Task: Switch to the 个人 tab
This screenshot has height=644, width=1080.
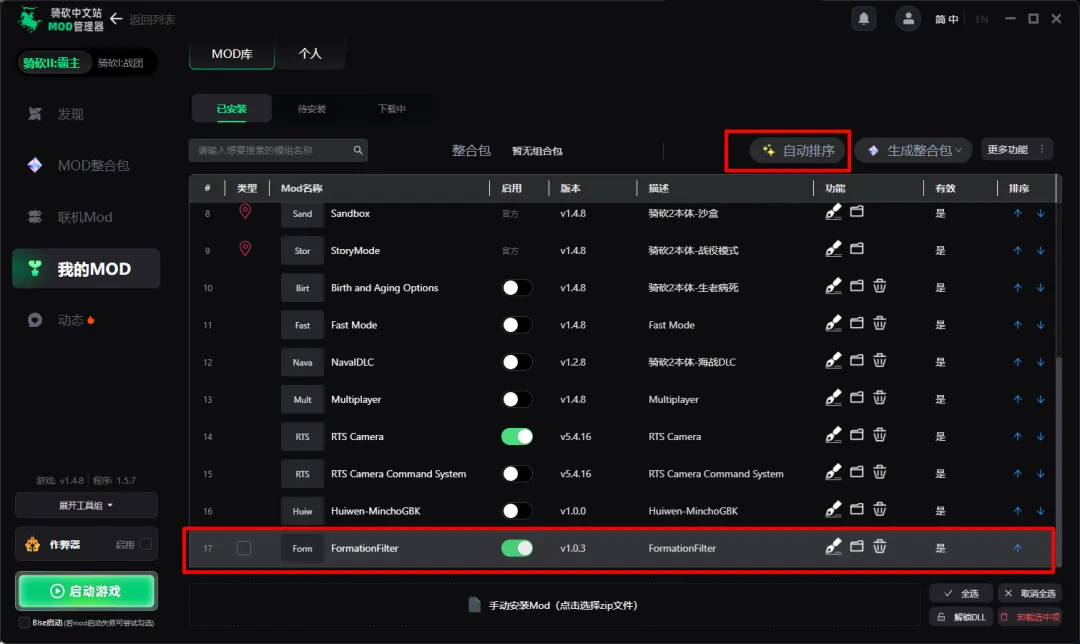Action: [x=310, y=54]
